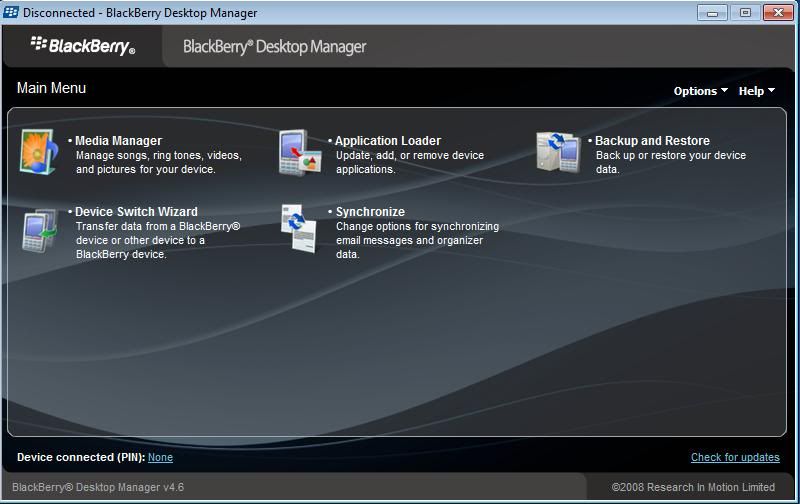Viewport: 800px width, 504px height.
Task: Select the Backup and Restore title
Action: point(652,141)
